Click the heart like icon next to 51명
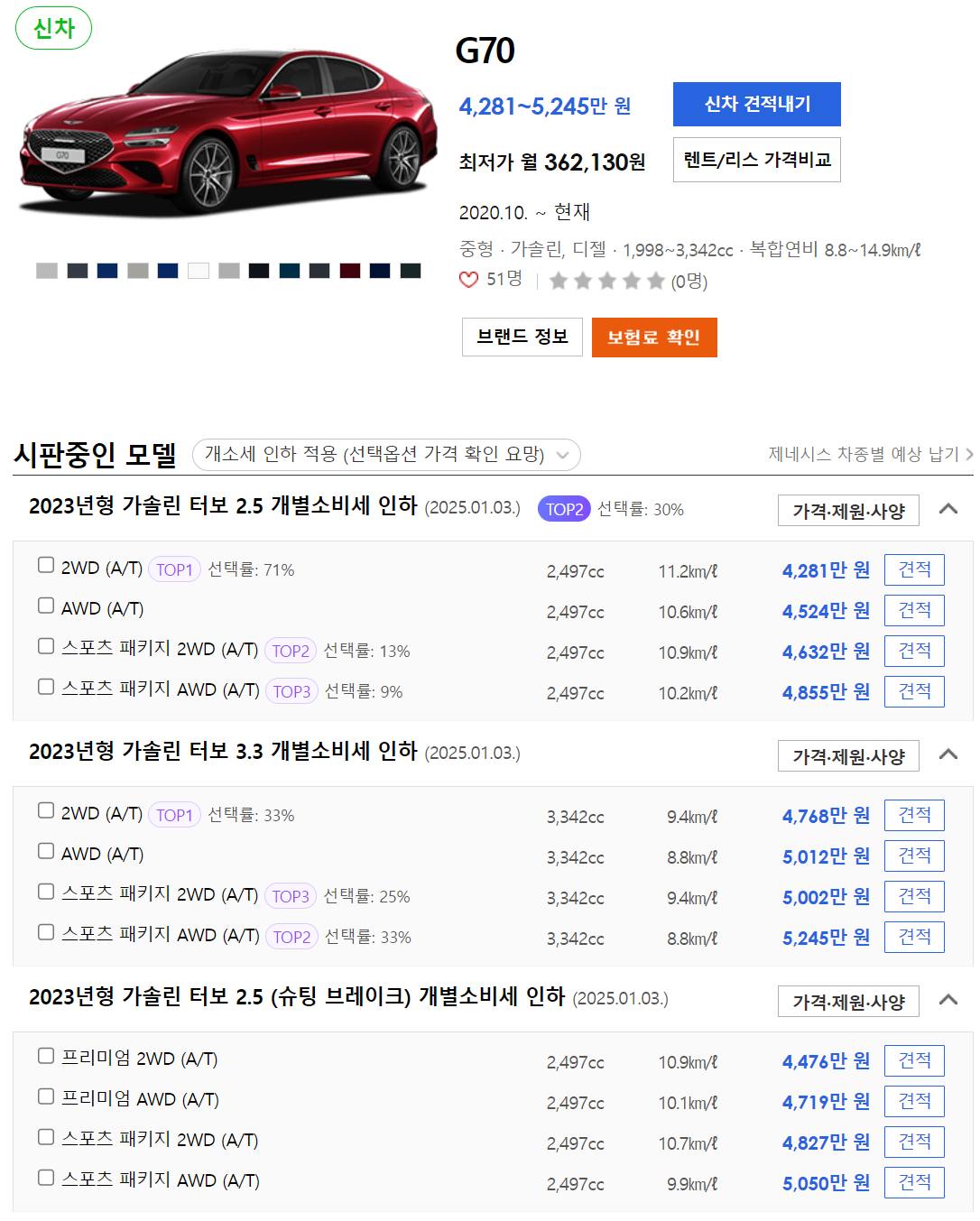980x1221 pixels. click(468, 280)
